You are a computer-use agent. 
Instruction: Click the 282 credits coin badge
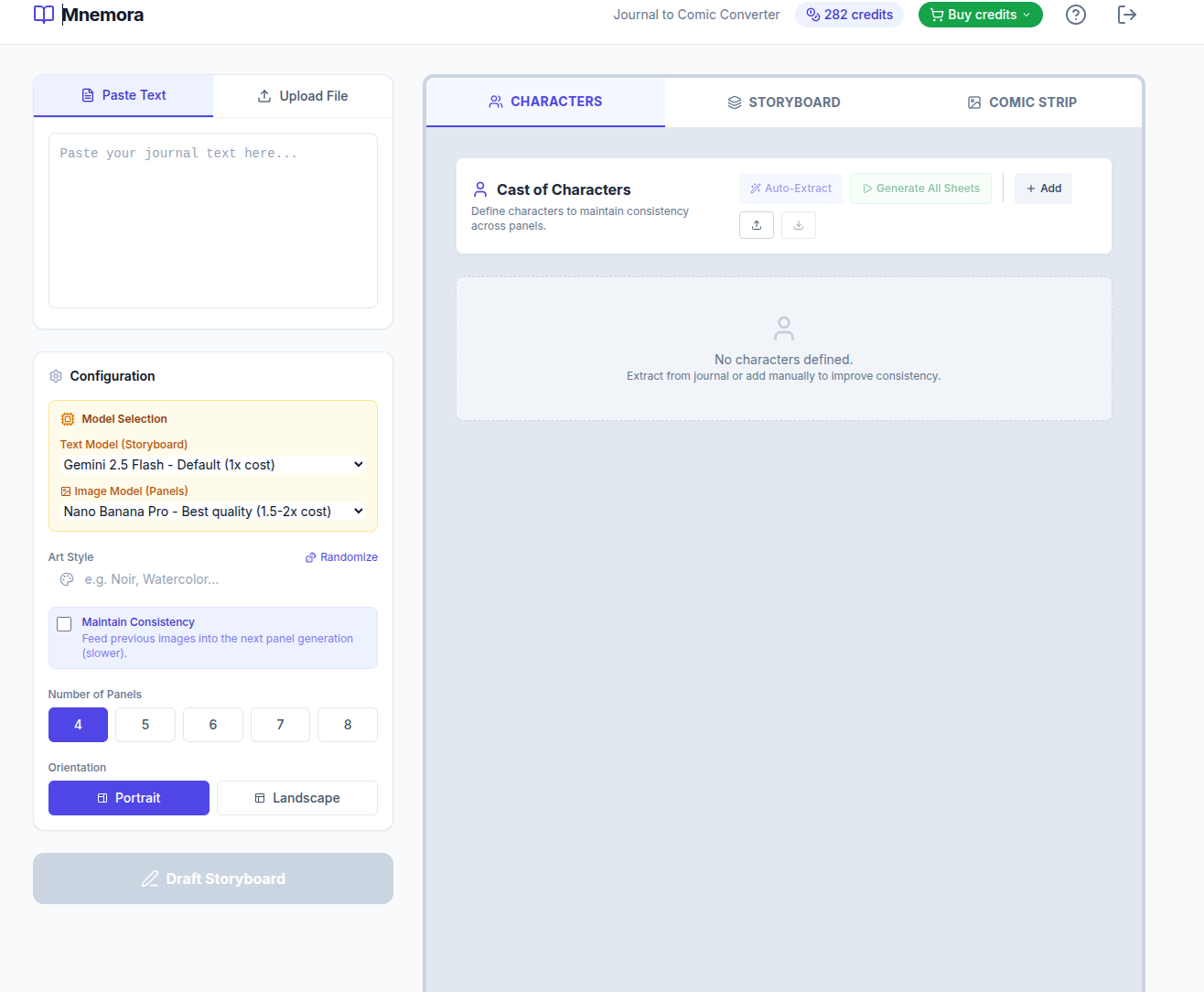pos(849,15)
